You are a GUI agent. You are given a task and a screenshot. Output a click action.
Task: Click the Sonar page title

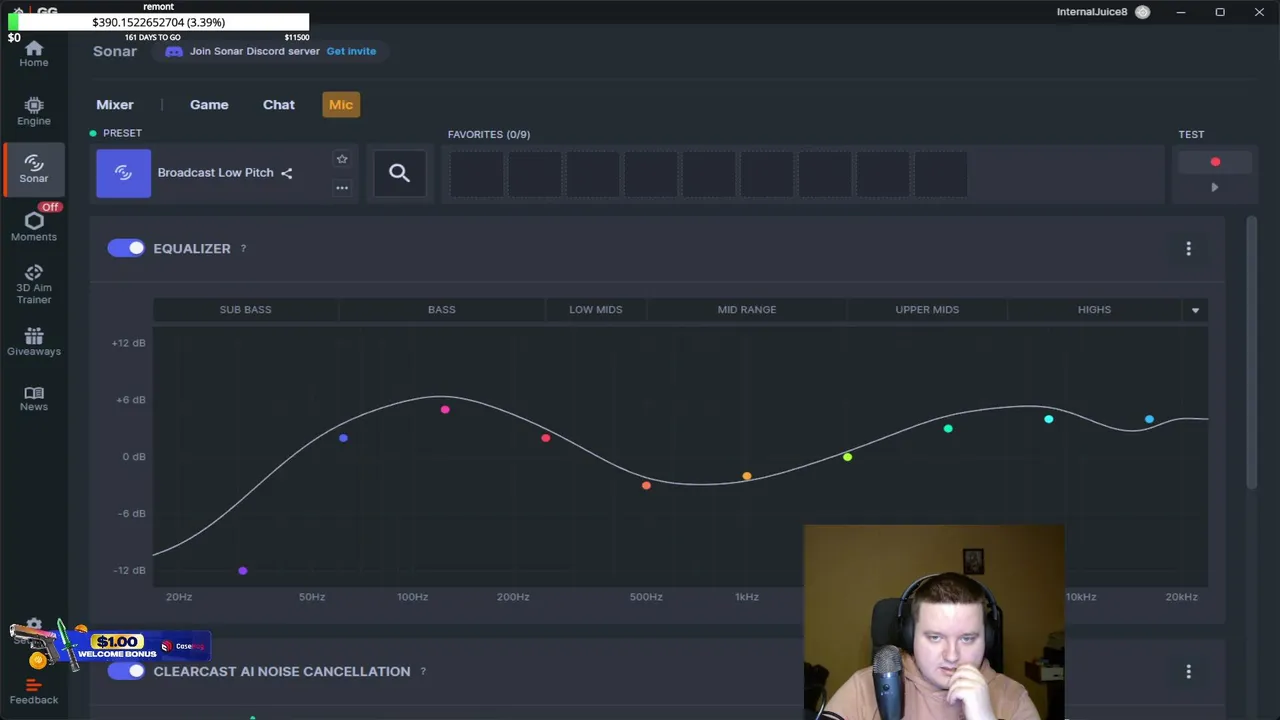coord(115,51)
